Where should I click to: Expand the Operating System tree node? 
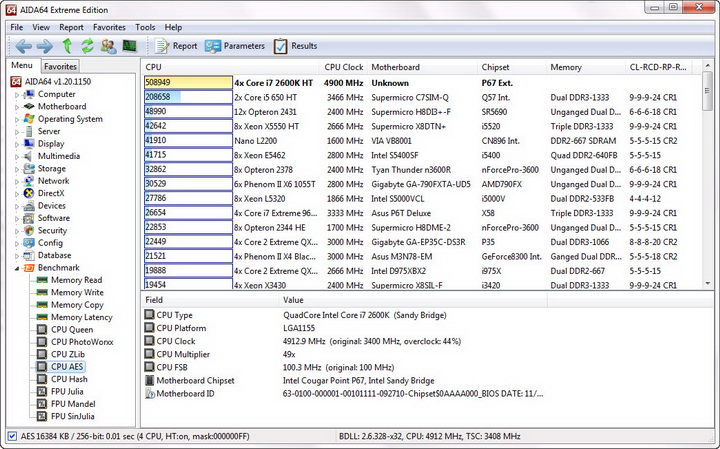tap(17, 120)
